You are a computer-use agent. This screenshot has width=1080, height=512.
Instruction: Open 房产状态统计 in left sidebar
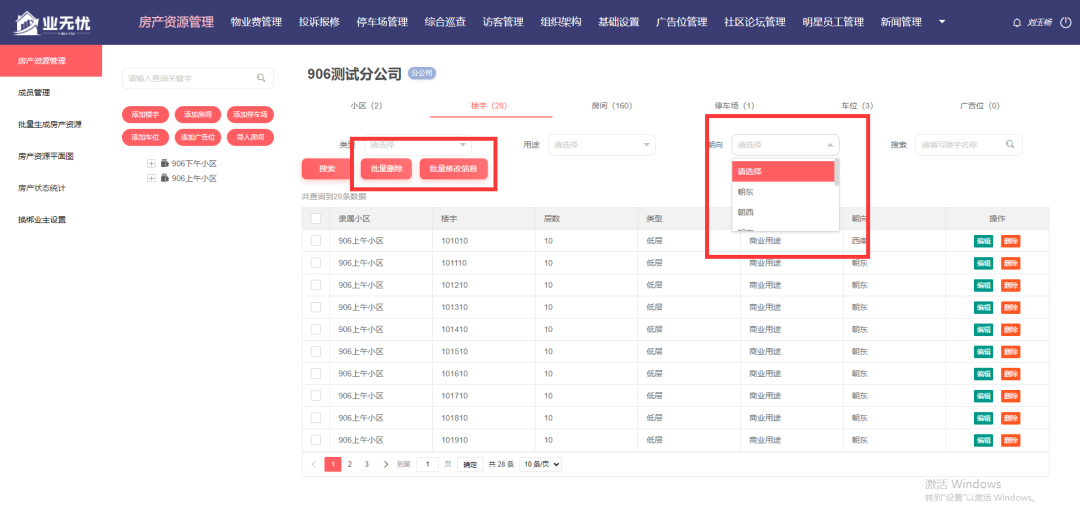(42, 188)
